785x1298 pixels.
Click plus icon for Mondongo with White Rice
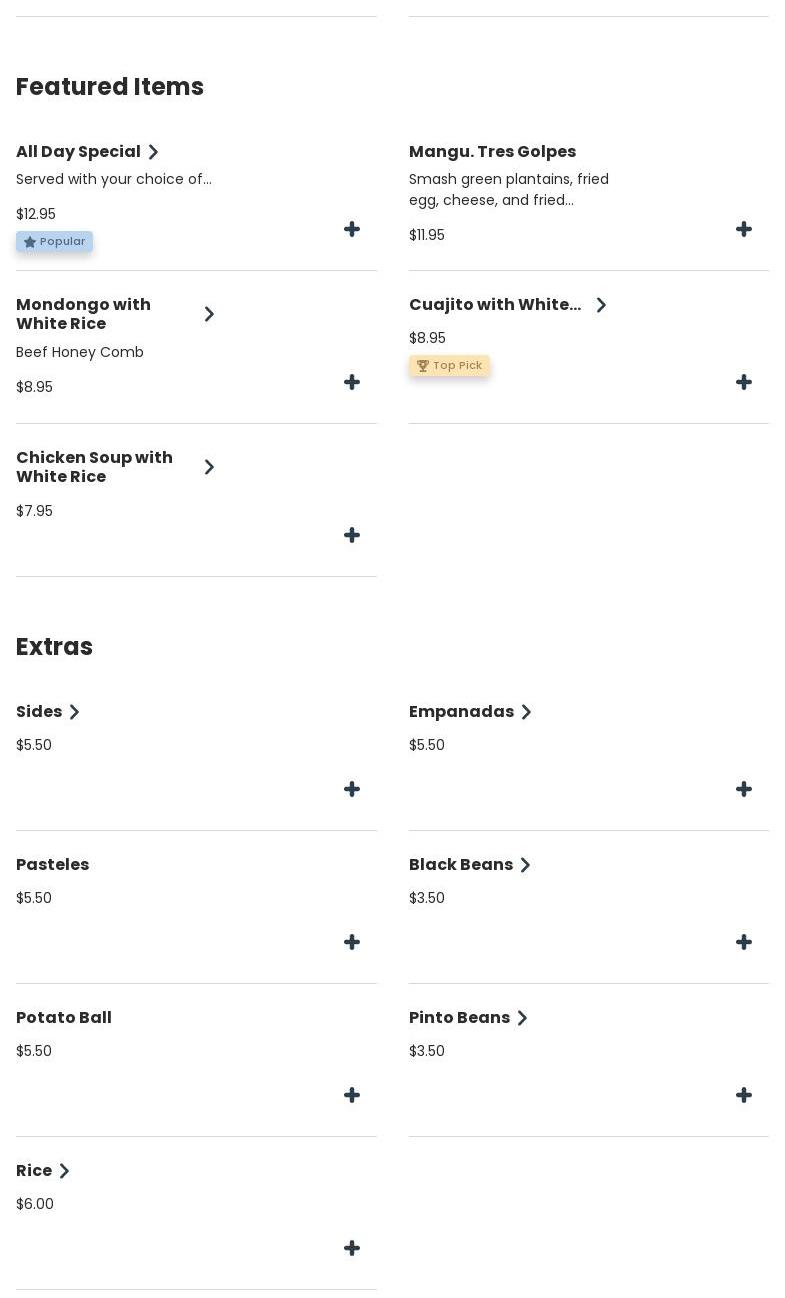pyautogui.click(x=352, y=383)
